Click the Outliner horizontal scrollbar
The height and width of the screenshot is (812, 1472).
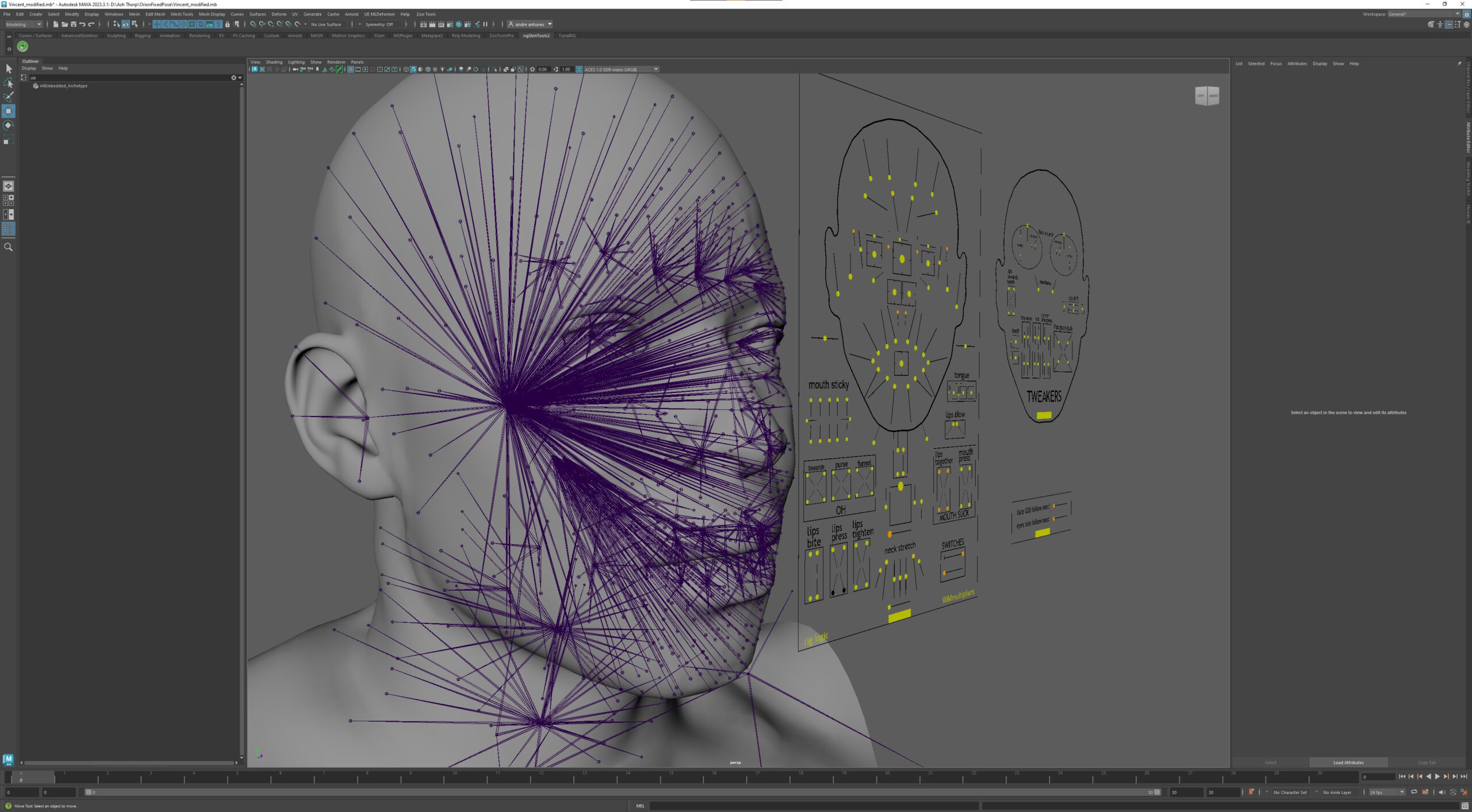(x=129, y=763)
